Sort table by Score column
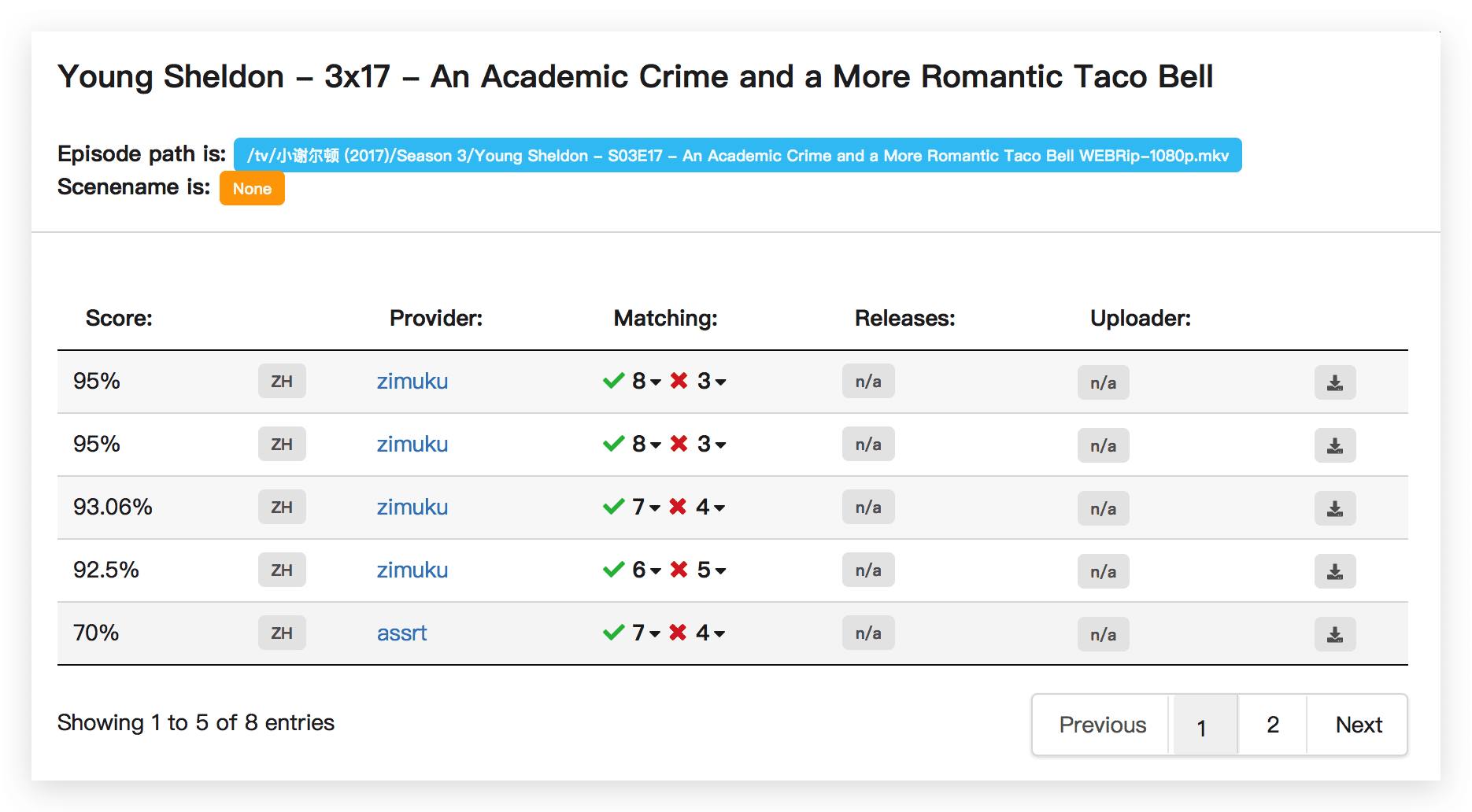 coord(119,319)
